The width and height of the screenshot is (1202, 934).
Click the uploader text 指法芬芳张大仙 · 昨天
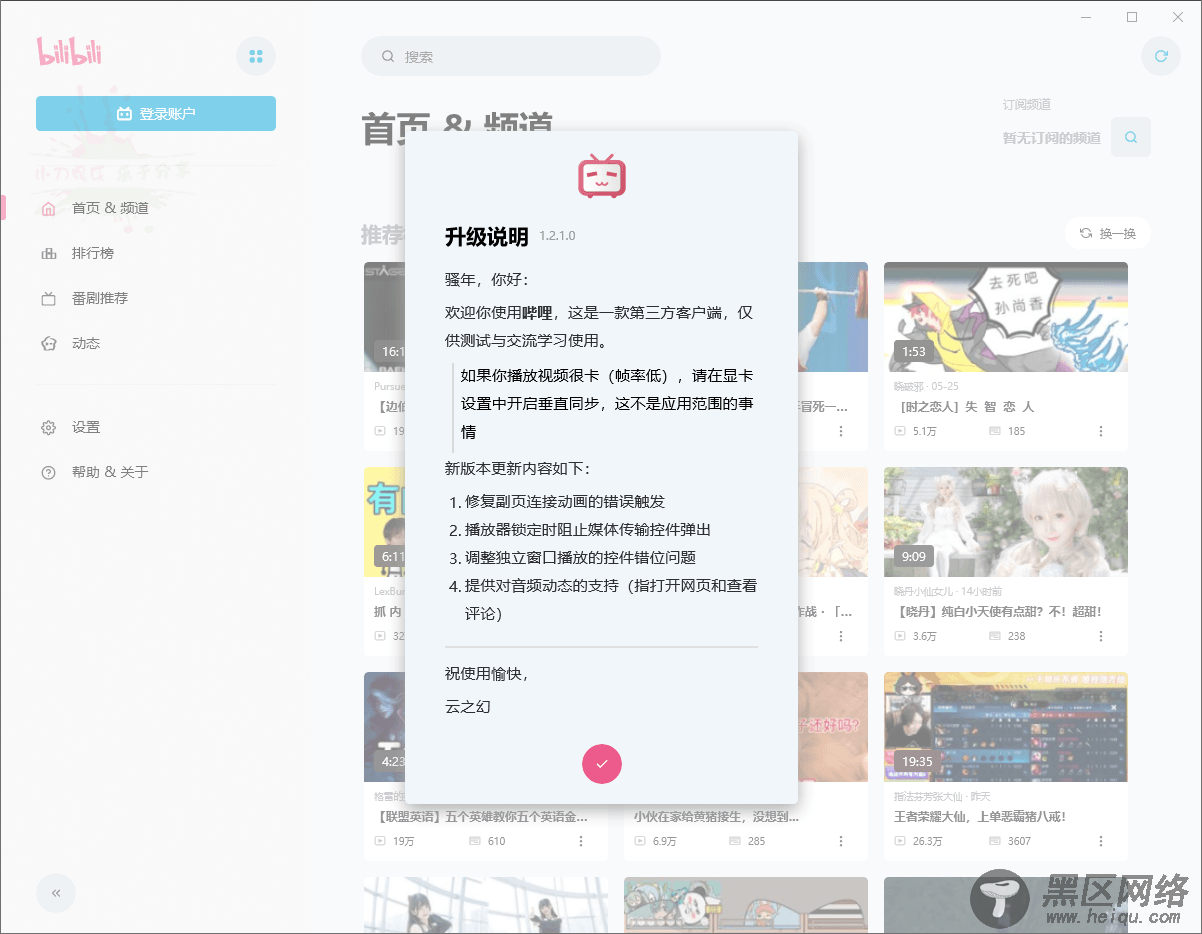(x=942, y=796)
